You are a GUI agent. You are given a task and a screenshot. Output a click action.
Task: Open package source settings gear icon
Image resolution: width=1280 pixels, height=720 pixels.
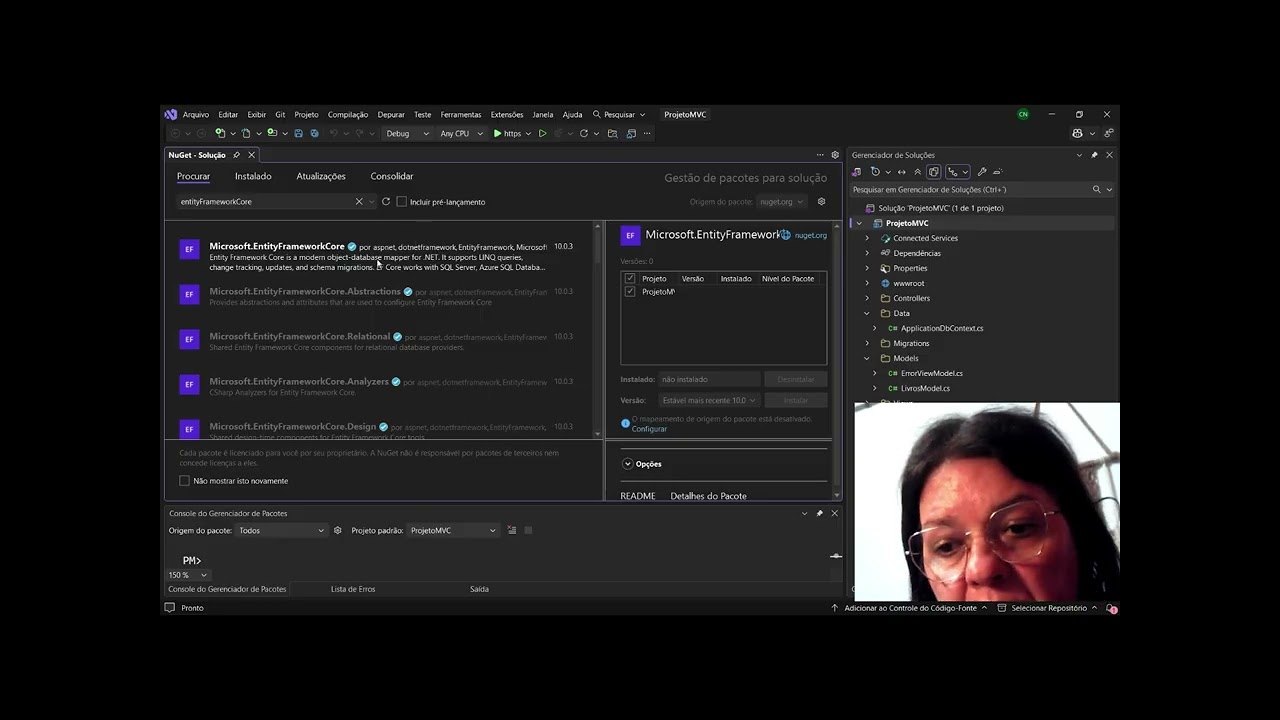tap(821, 201)
